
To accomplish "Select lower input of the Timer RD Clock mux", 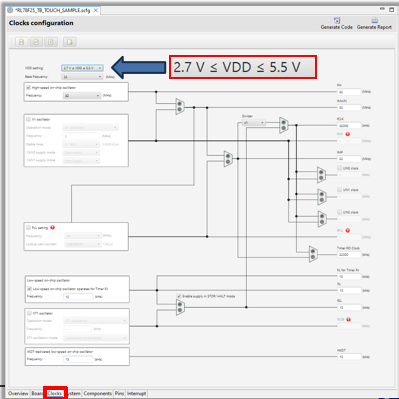I will click(x=313, y=257).
